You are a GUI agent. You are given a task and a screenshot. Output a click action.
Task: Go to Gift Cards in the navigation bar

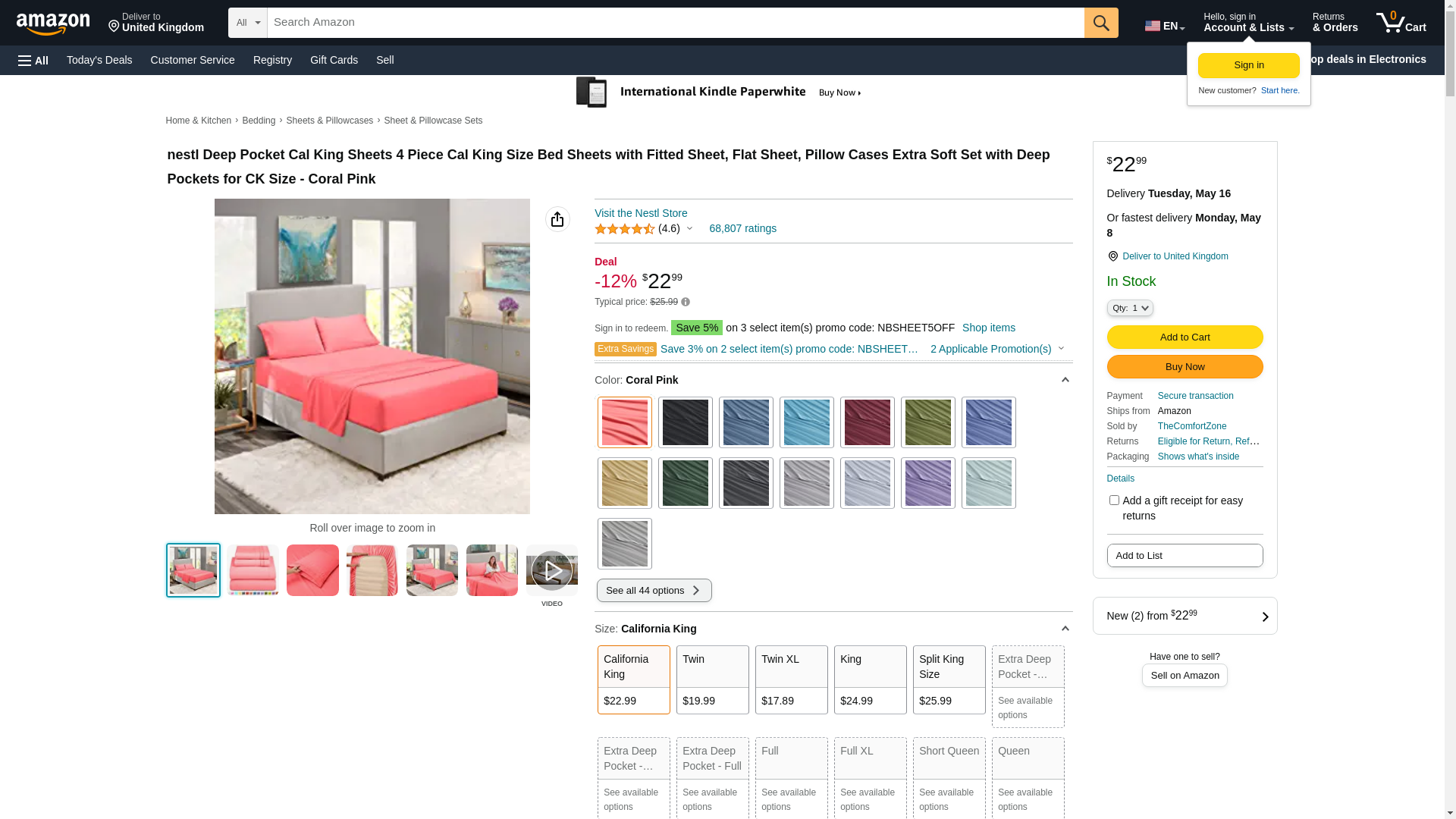click(x=334, y=60)
